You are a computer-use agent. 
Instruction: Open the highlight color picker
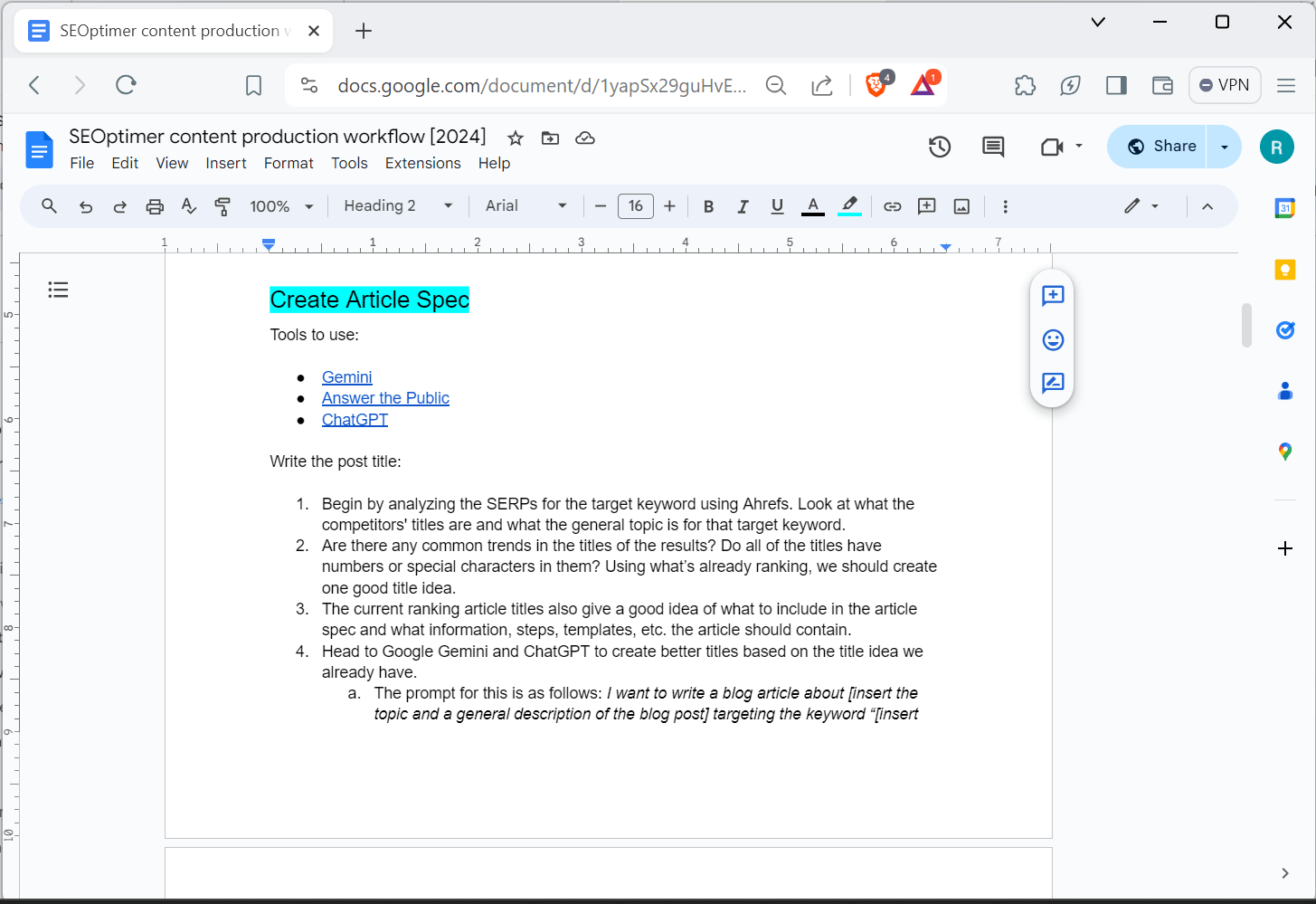tap(849, 206)
